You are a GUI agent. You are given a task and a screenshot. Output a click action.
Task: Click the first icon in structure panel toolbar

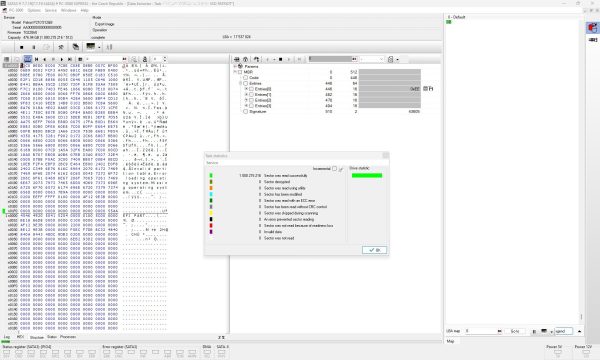point(236,59)
